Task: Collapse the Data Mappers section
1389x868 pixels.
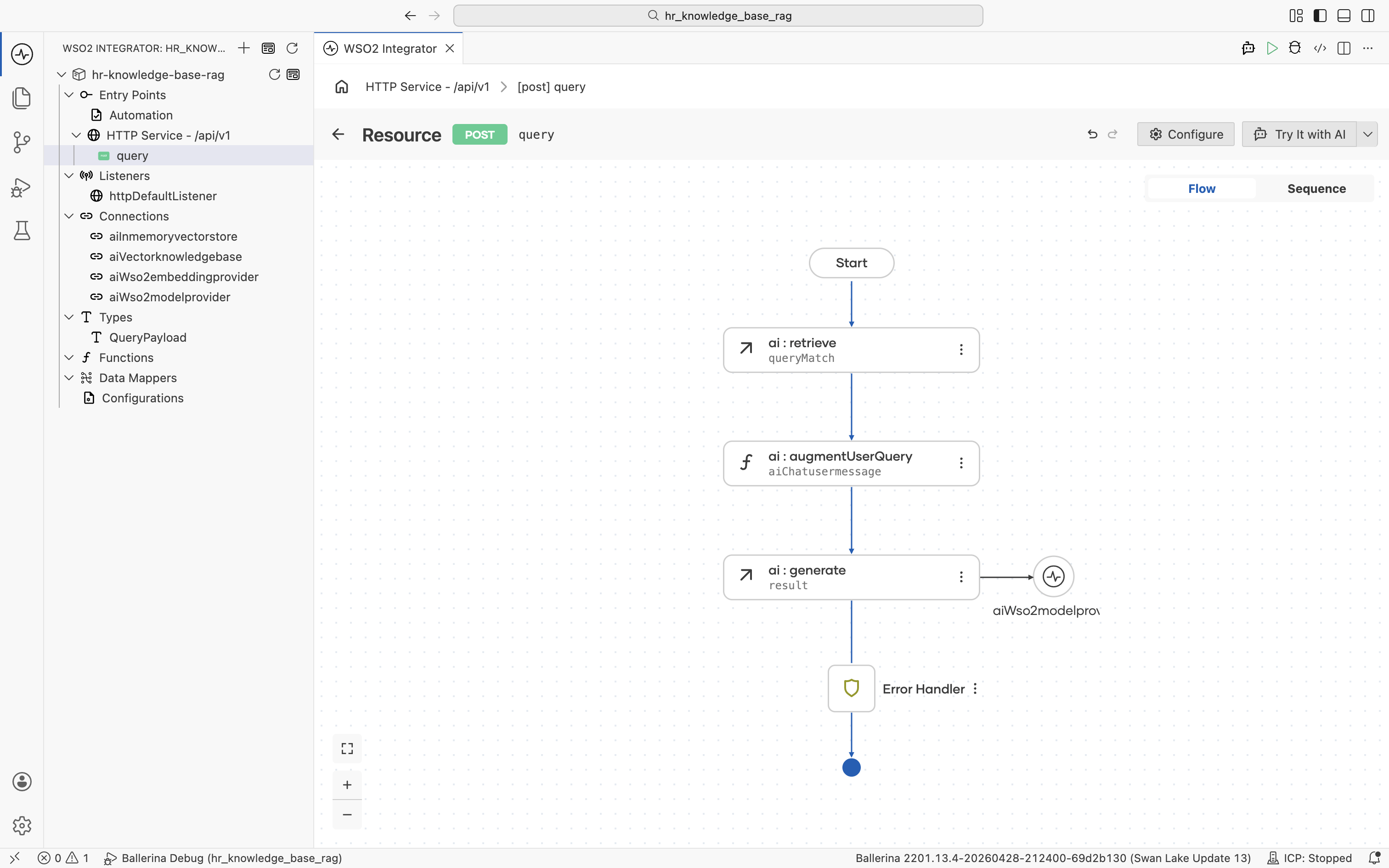Action: 69,378
